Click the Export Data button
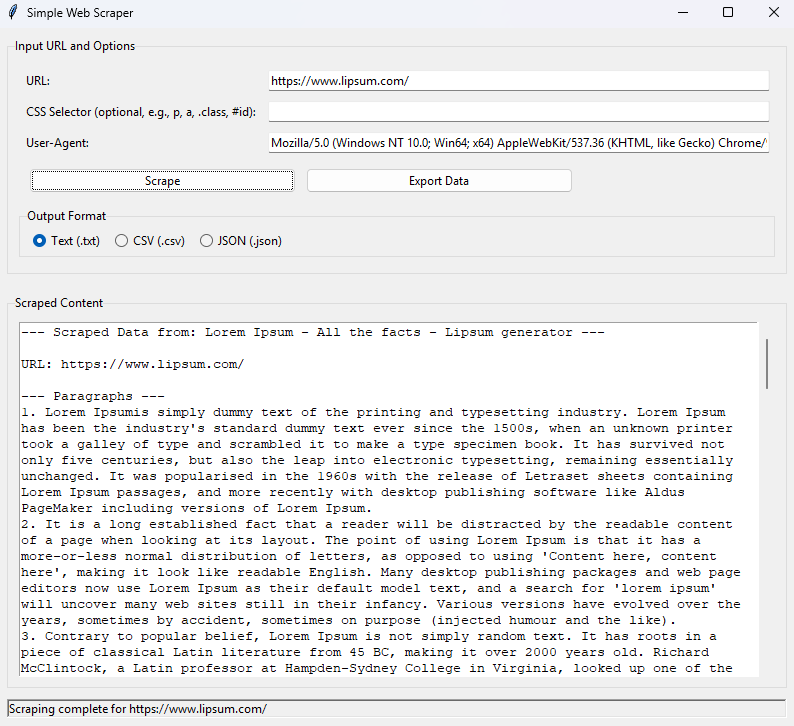The image size is (794, 726). click(439, 181)
